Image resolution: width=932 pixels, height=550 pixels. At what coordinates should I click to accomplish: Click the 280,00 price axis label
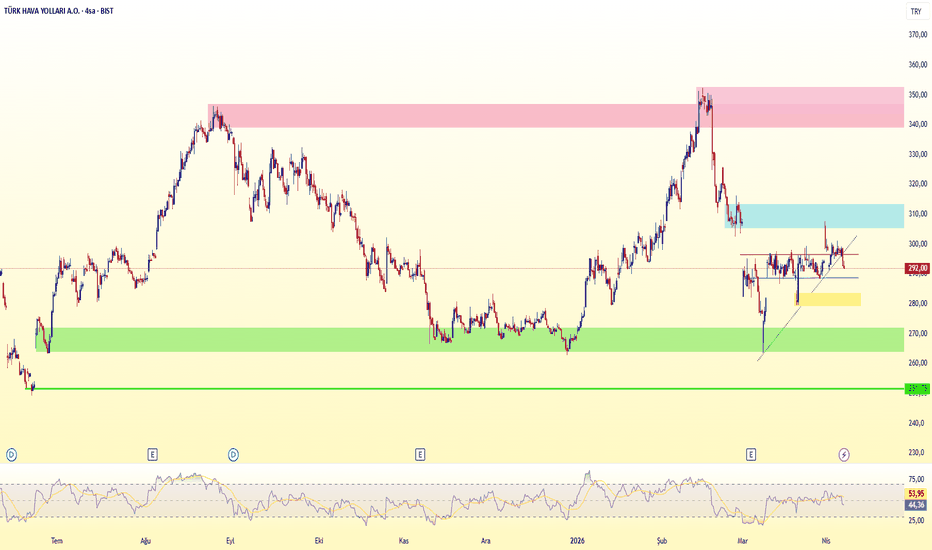click(x=918, y=303)
